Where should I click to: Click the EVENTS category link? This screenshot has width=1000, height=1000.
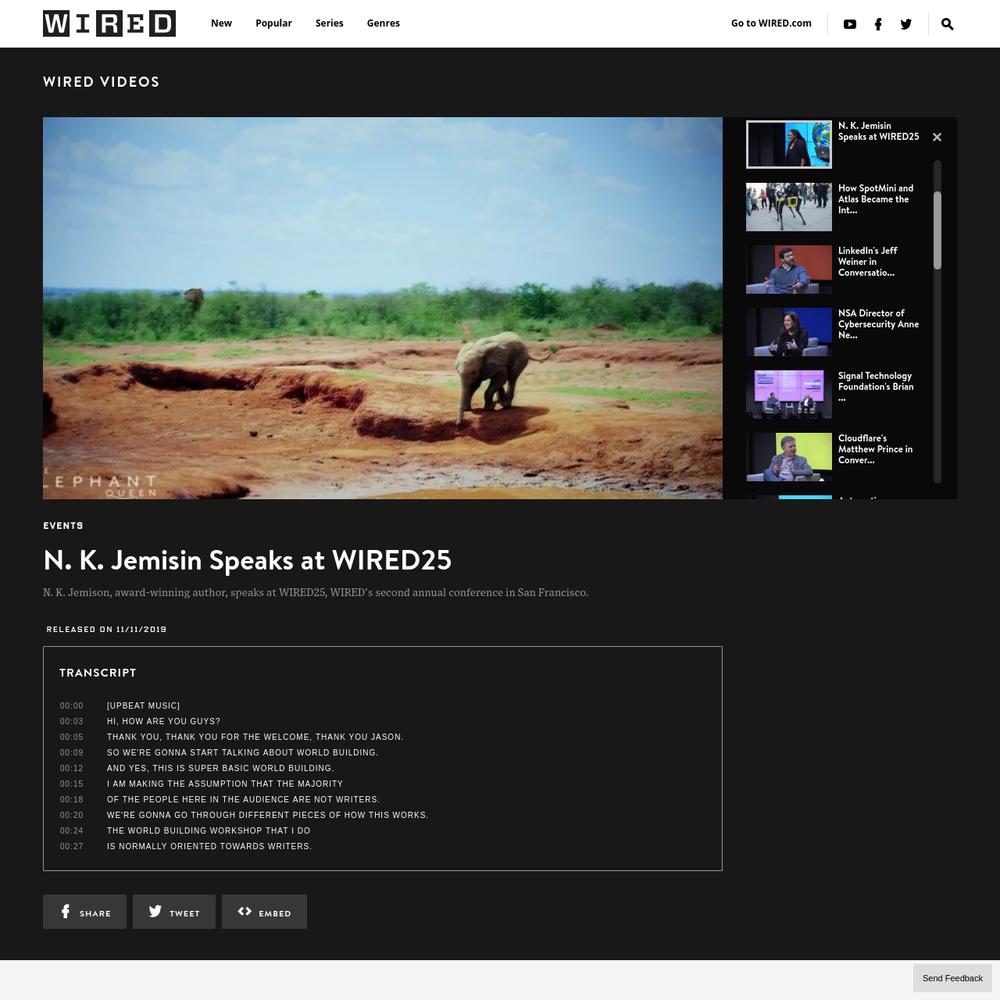[63, 526]
